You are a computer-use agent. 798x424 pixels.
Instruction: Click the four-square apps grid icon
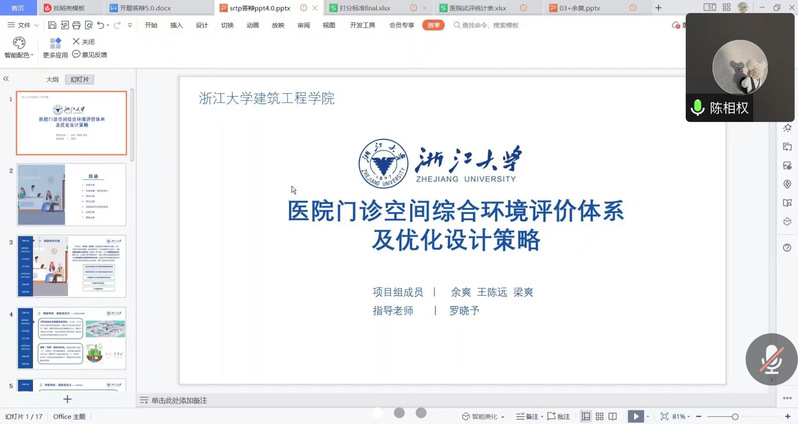coord(726,7)
